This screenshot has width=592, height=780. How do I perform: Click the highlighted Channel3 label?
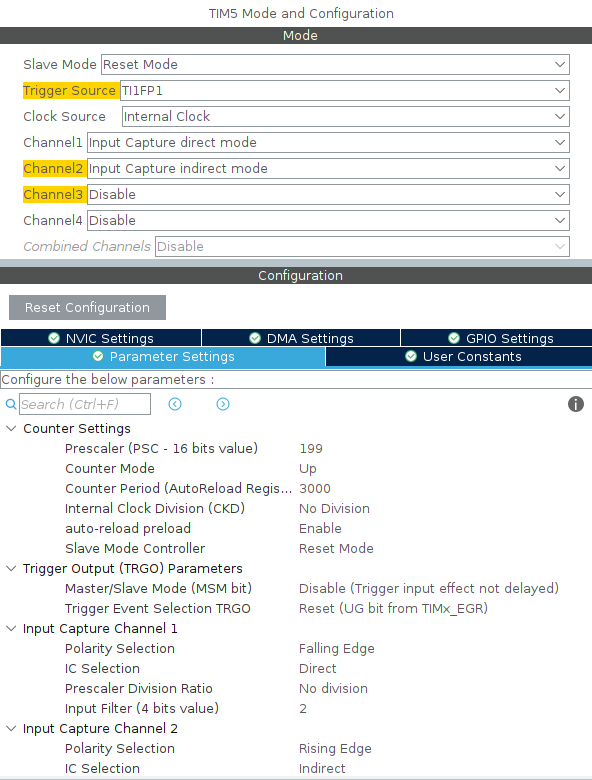53,195
